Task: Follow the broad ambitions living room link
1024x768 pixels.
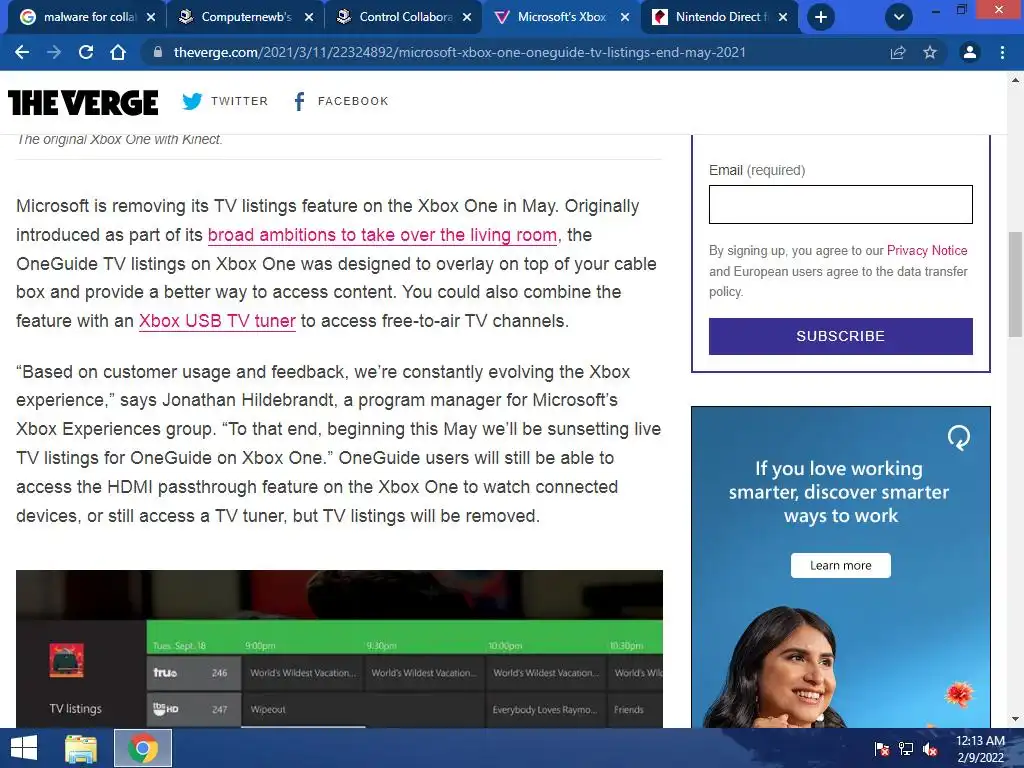Action: coord(383,234)
